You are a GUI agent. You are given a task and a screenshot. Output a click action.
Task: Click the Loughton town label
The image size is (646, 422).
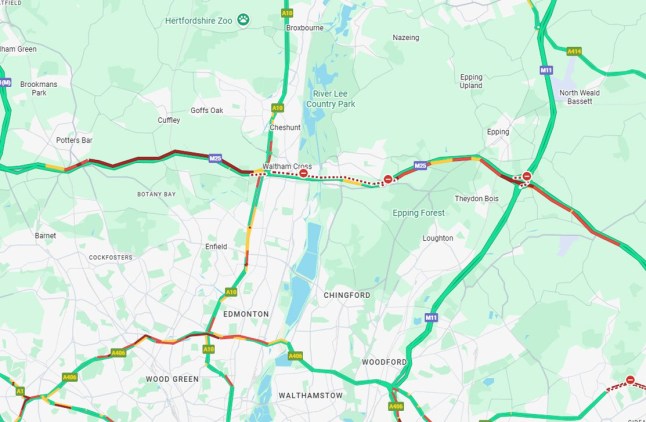pyautogui.click(x=438, y=238)
